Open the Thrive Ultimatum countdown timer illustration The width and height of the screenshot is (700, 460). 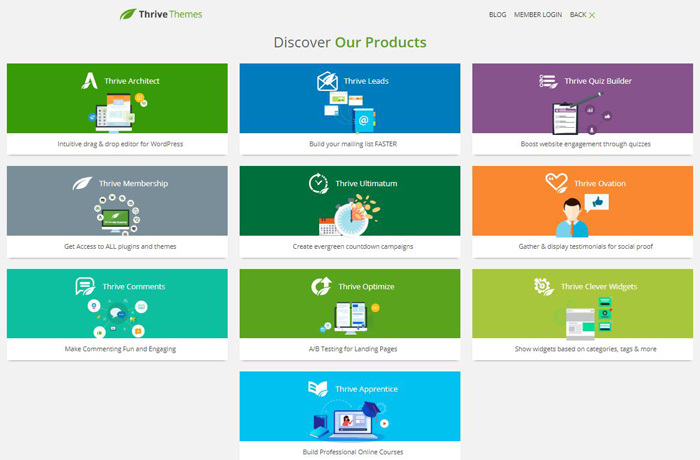point(350,215)
